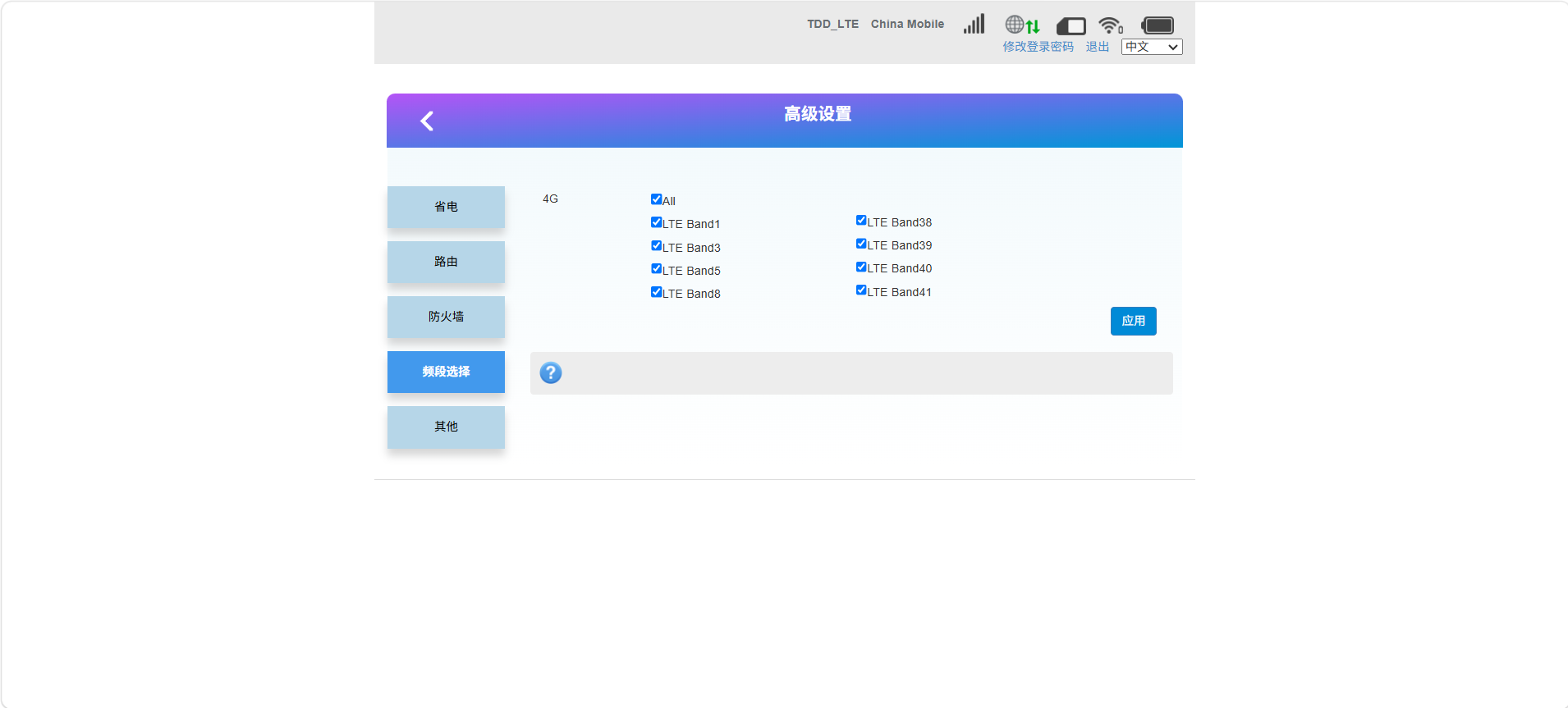The width and height of the screenshot is (1568, 708).
Task: Click the 高级设置 page title
Action: tap(818, 114)
